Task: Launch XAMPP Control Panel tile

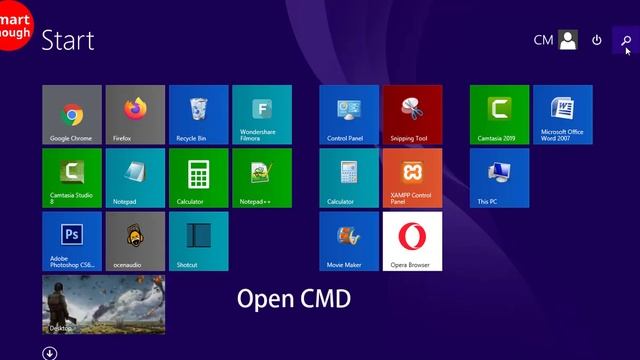Action: (x=412, y=178)
